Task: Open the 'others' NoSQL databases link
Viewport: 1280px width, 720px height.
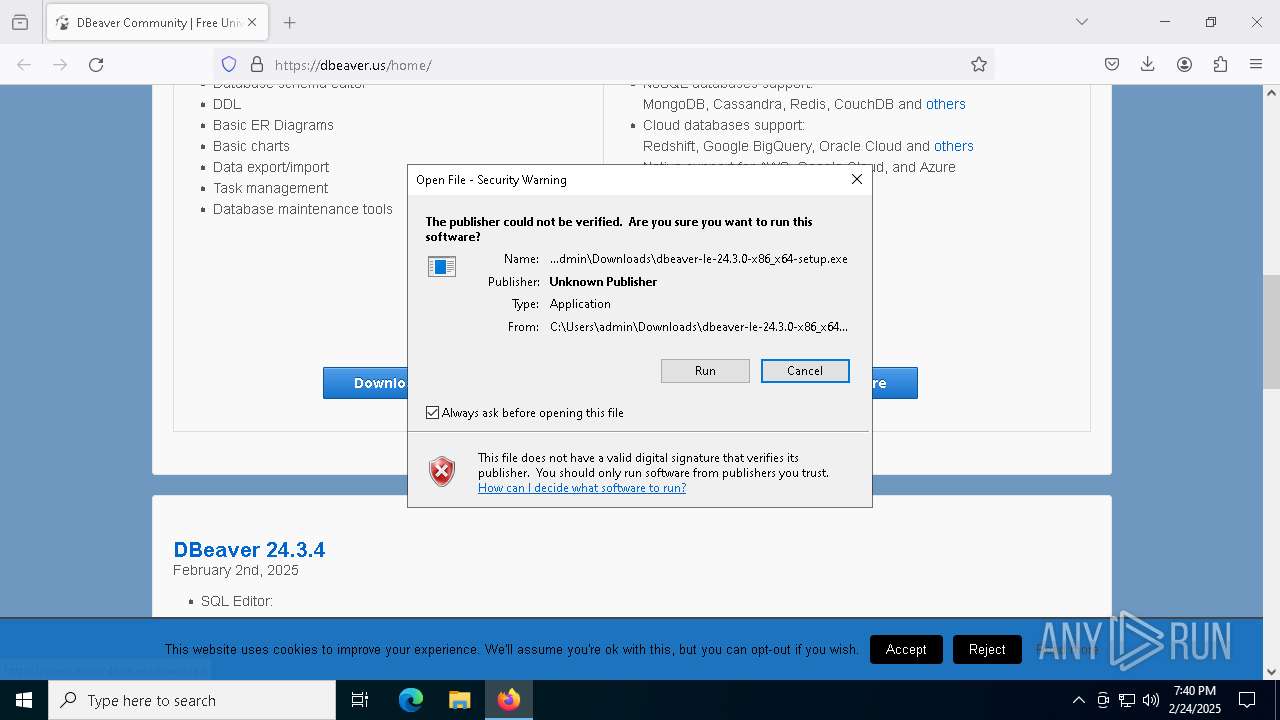Action: point(946,104)
